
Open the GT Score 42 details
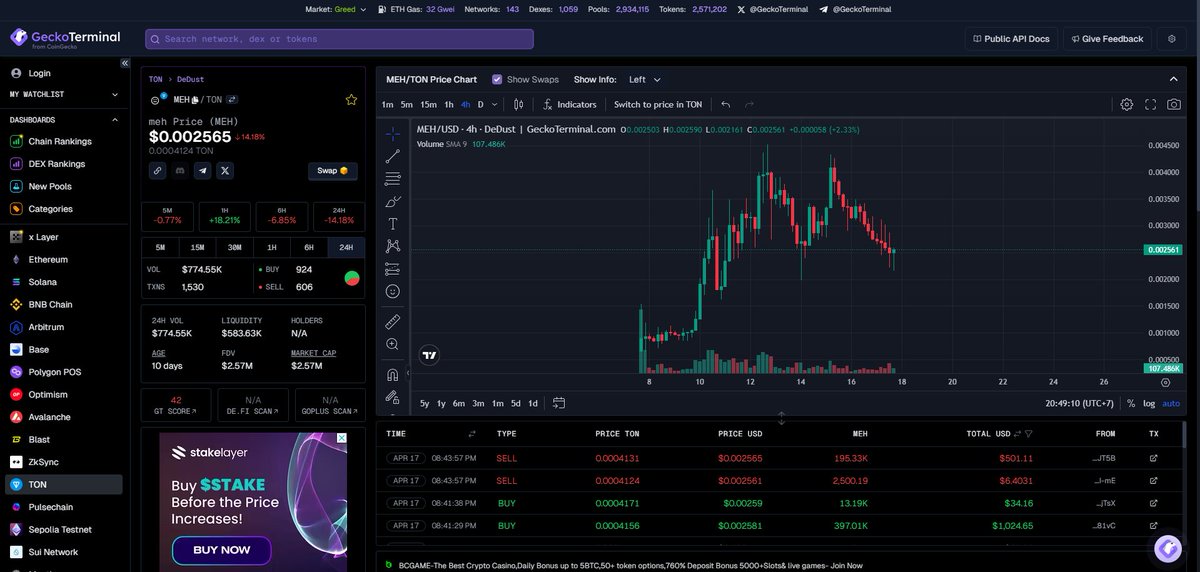[x=176, y=404]
